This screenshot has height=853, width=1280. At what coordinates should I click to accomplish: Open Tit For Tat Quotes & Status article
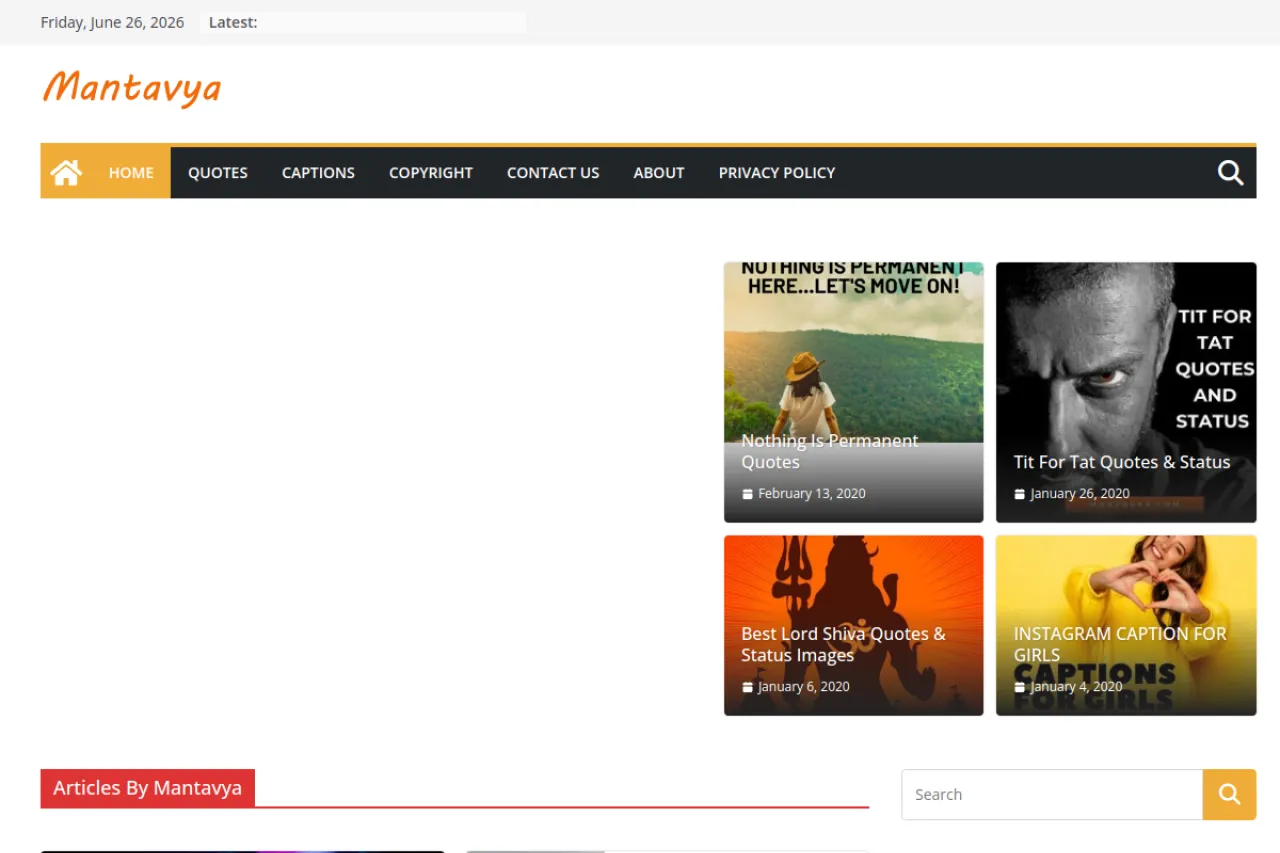(1122, 462)
